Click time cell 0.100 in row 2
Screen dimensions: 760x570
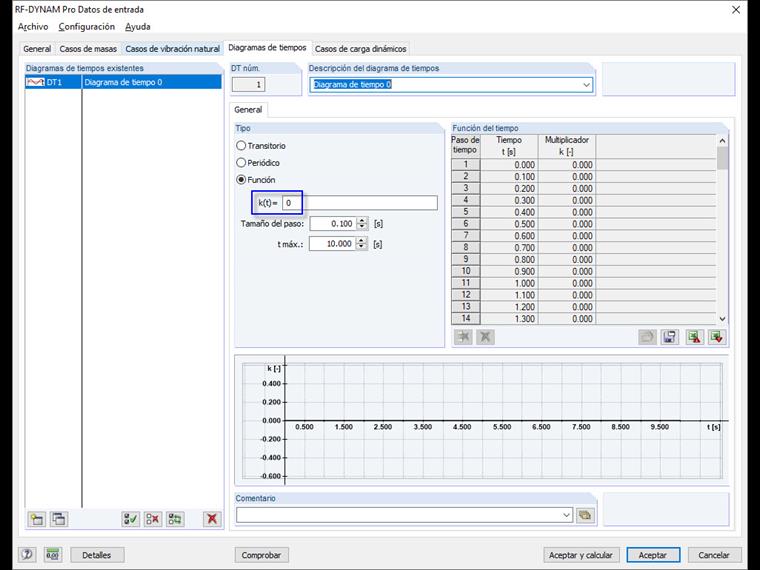click(x=509, y=177)
